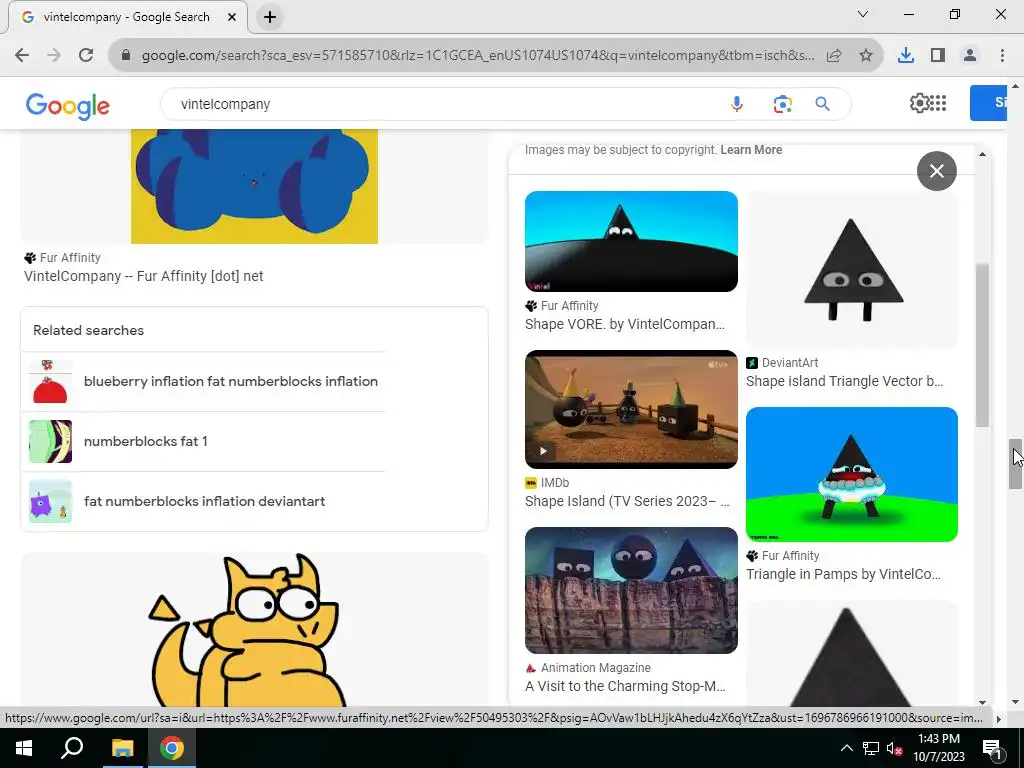The height and width of the screenshot is (768, 1024).
Task: Play the Shape Island IMDb video thumbnail
Action: [632, 409]
